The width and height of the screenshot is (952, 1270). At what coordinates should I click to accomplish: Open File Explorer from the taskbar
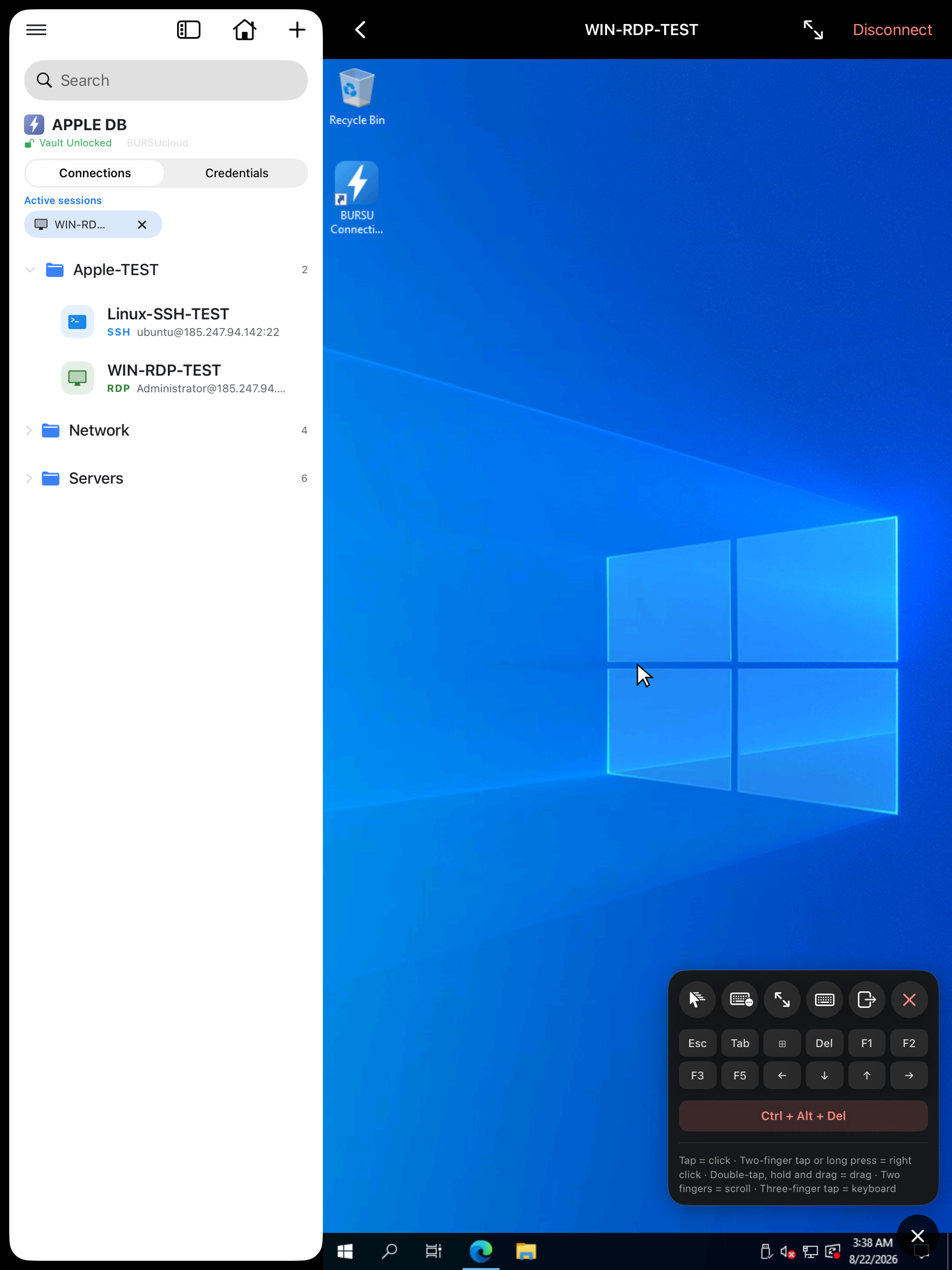point(526,1251)
